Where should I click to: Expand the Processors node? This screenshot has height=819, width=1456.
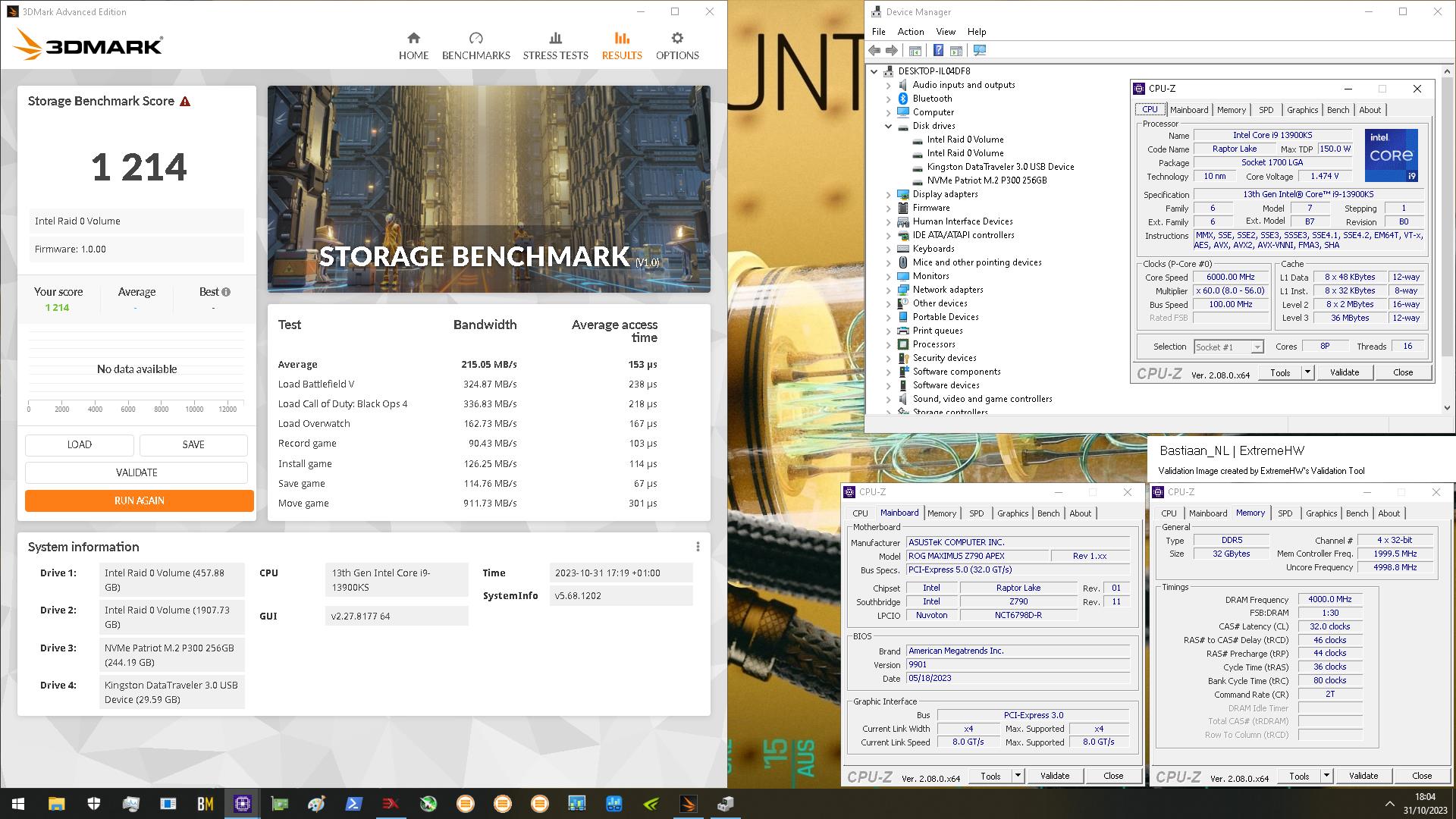coord(888,345)
